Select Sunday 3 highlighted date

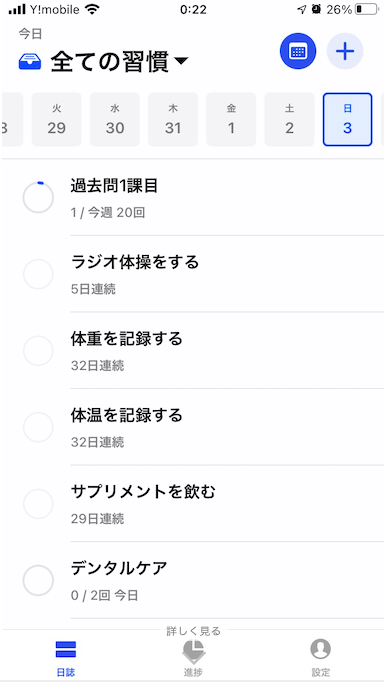(x=347, y=120)
